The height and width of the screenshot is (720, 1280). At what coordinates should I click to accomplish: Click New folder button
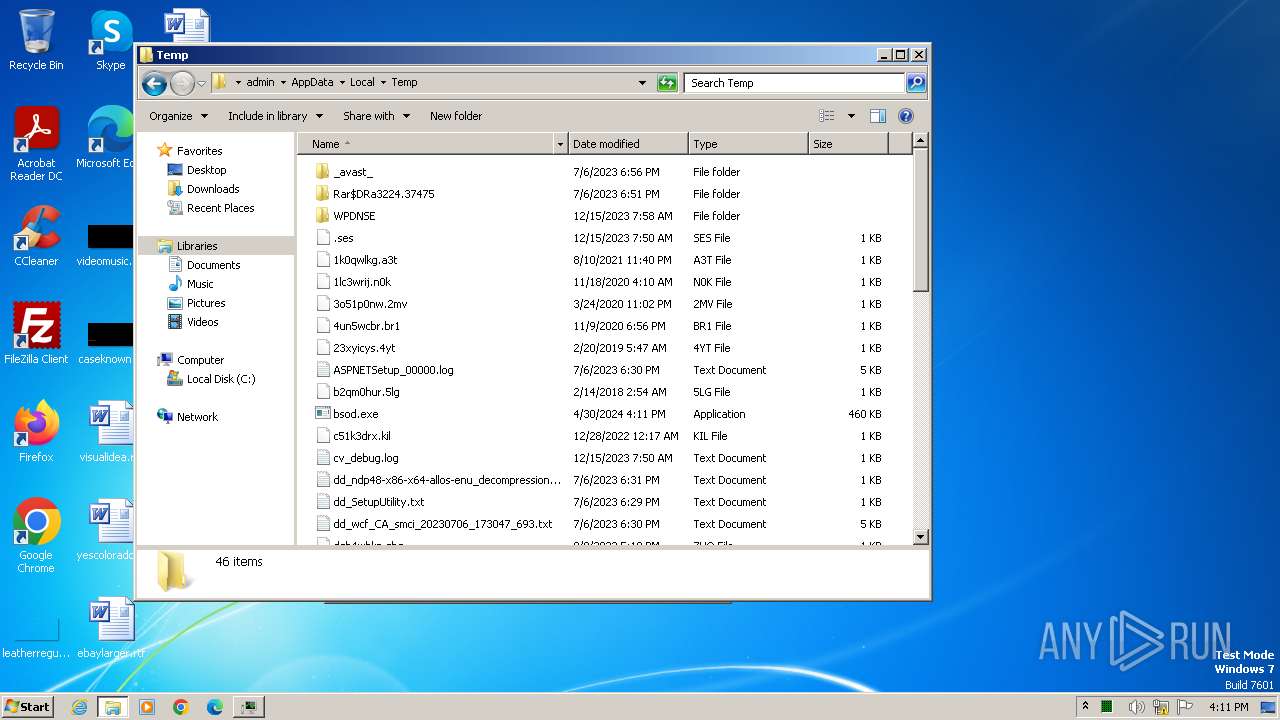[456, 116]
